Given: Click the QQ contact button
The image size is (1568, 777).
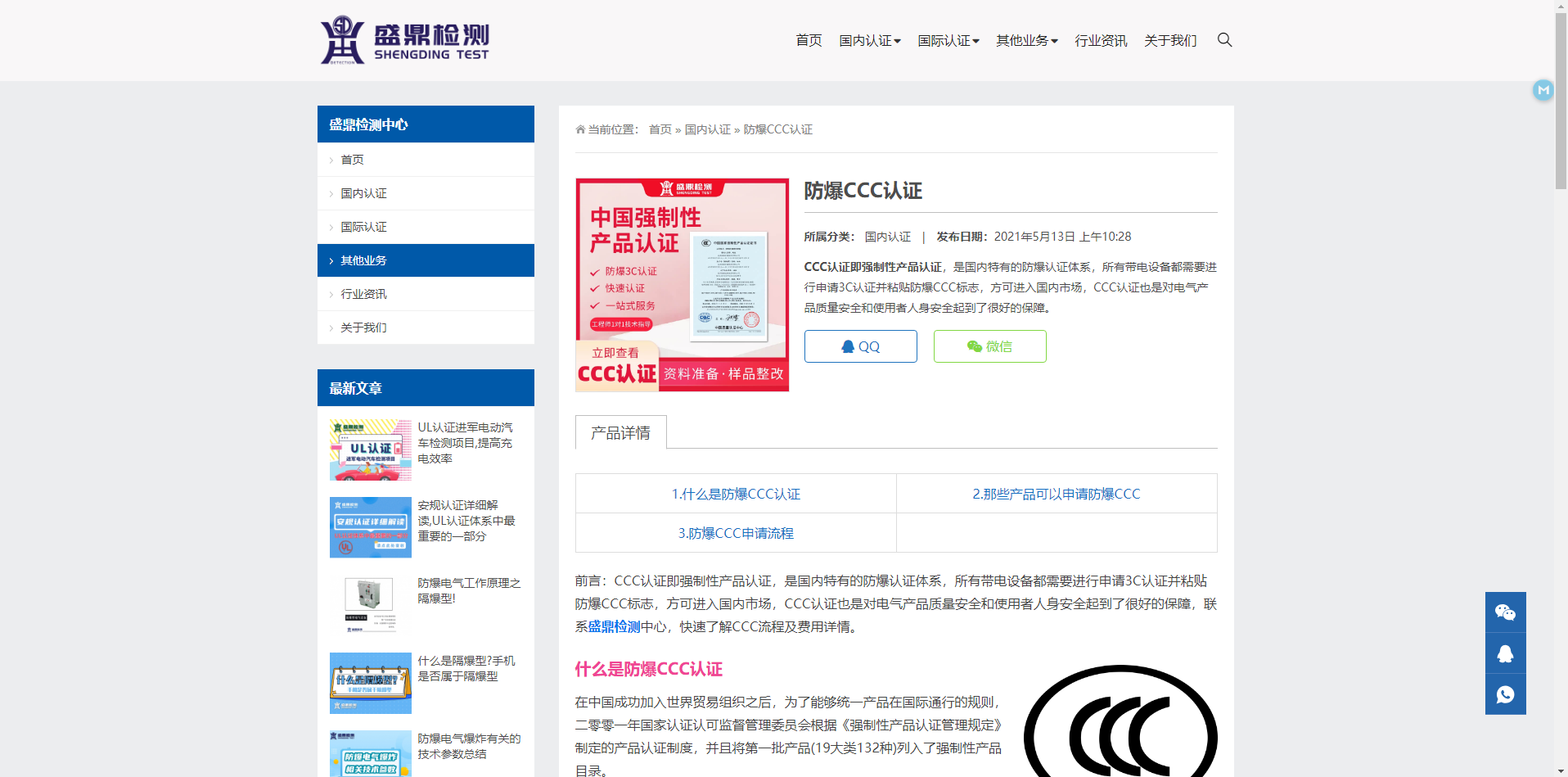Looking at the screenshot, I should click(x=860, y=346).
